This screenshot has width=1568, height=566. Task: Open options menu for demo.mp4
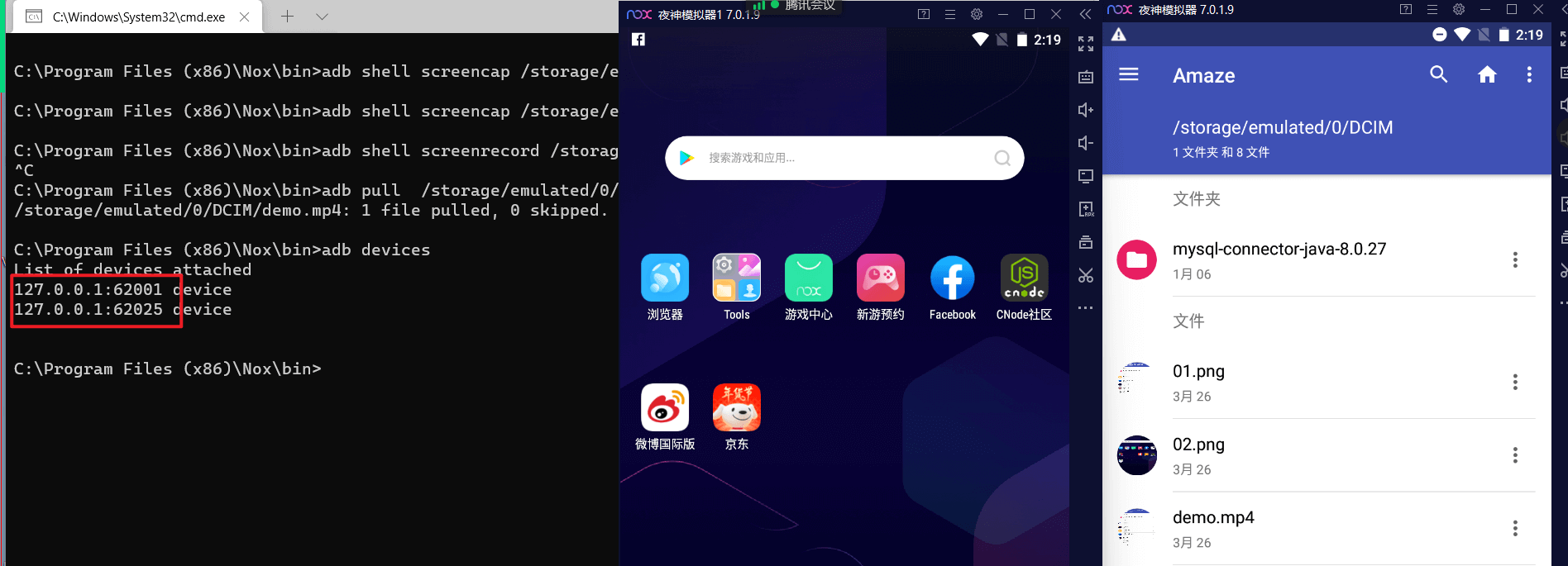(x=1515, y=528)
